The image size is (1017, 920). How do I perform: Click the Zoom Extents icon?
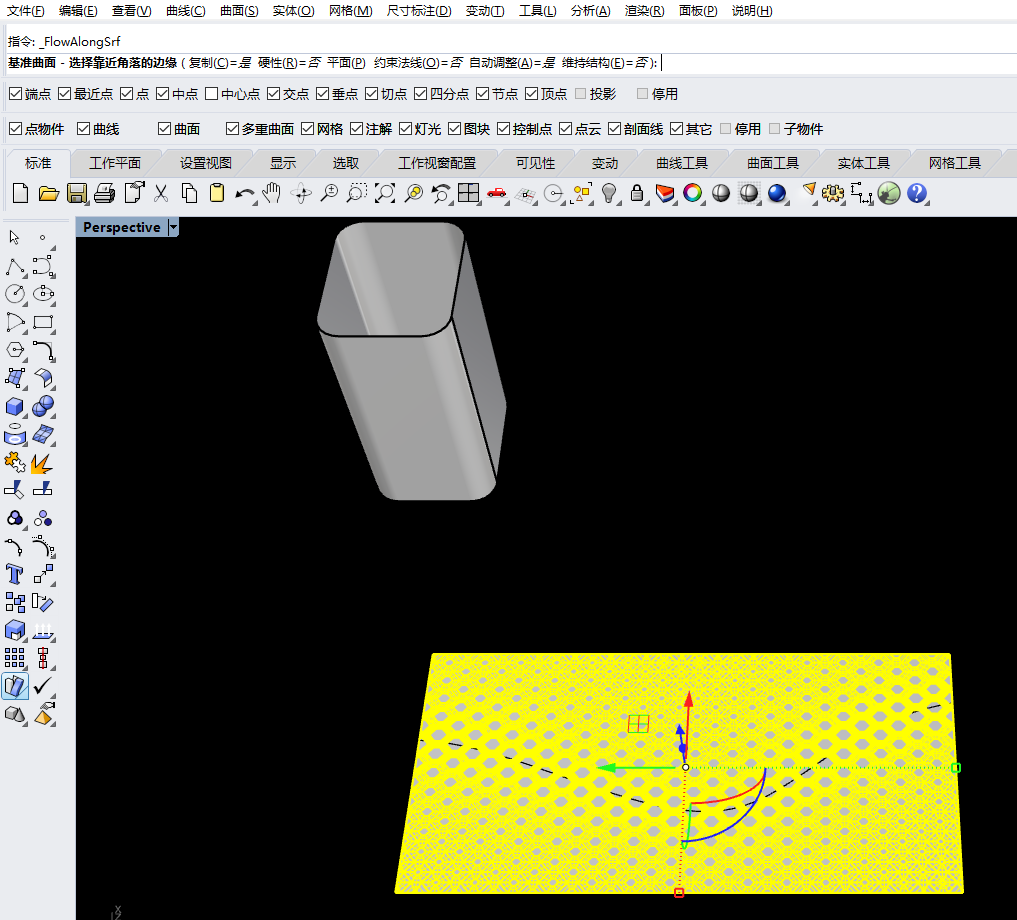coord(385,193)
